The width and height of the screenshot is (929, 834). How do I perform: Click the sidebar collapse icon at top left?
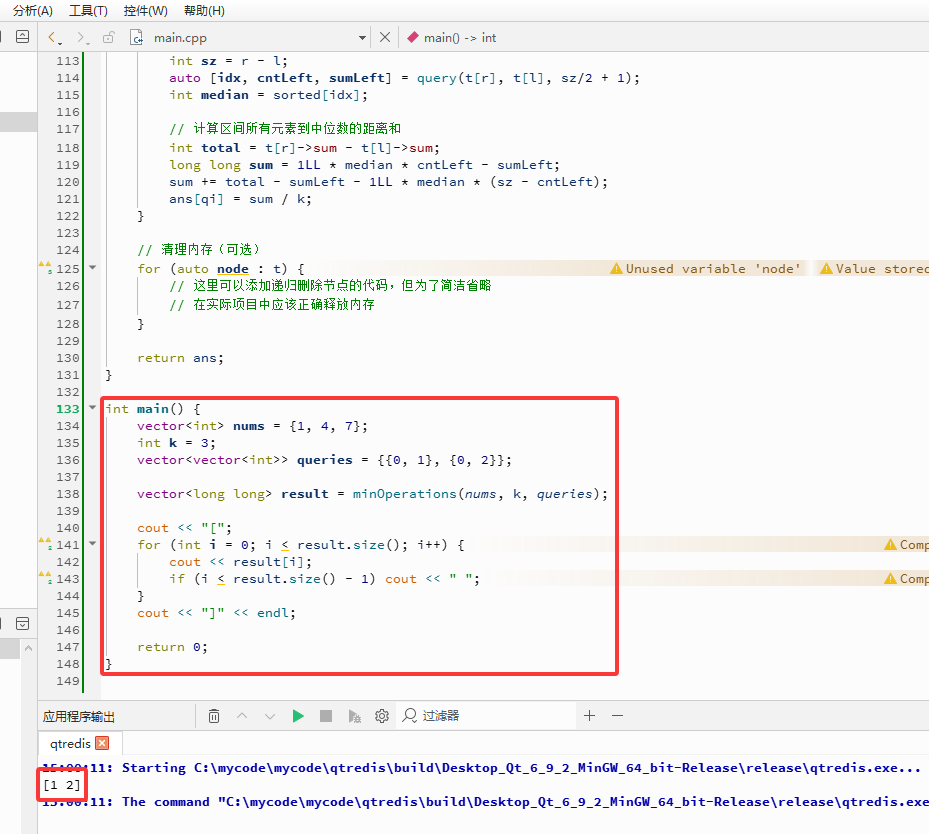[x=23, y=37]
